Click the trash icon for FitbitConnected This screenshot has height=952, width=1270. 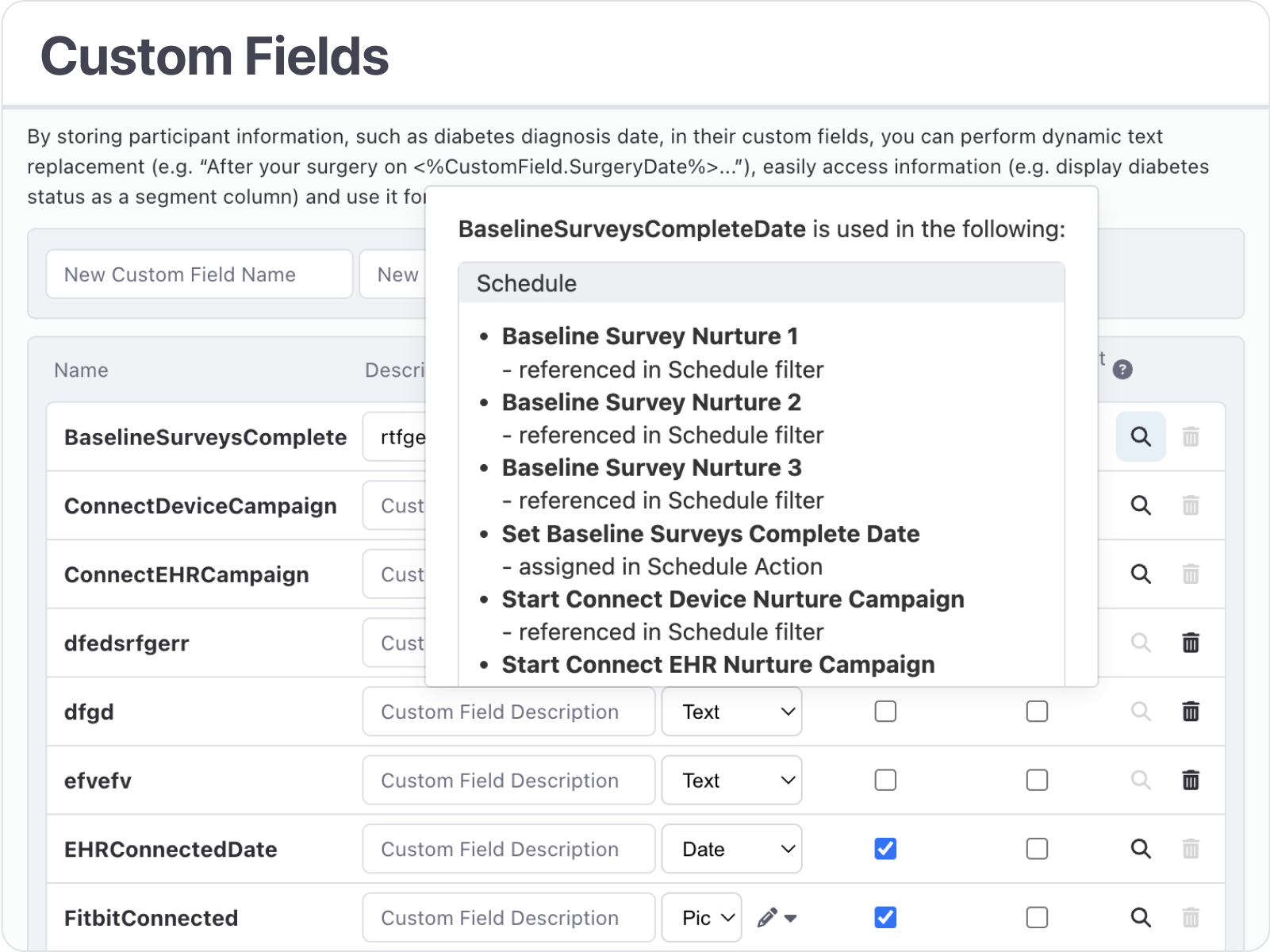tap(1191, 918)
